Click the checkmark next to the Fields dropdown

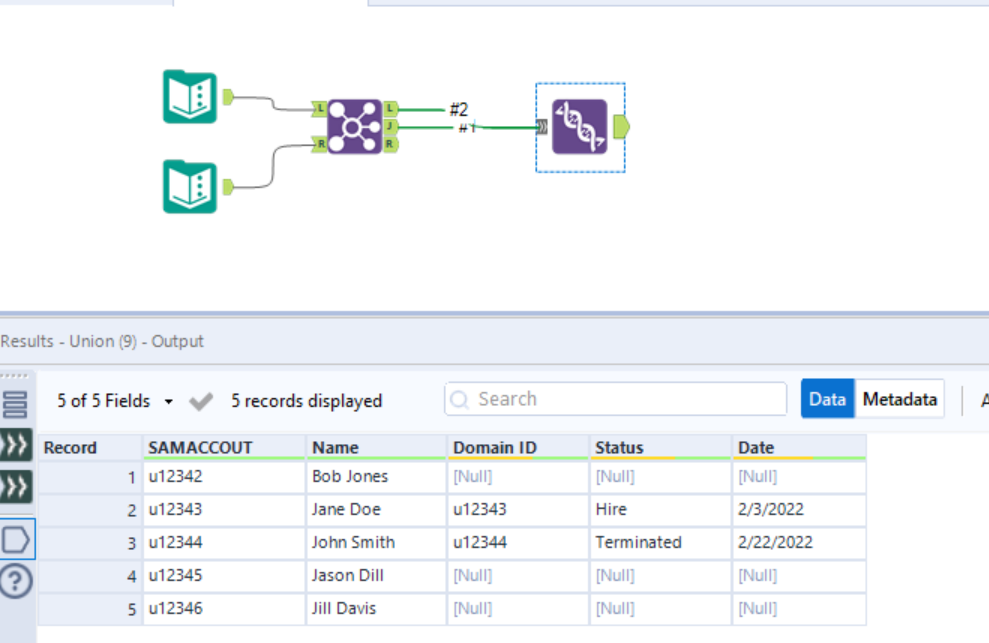click(x=200, y=400)
